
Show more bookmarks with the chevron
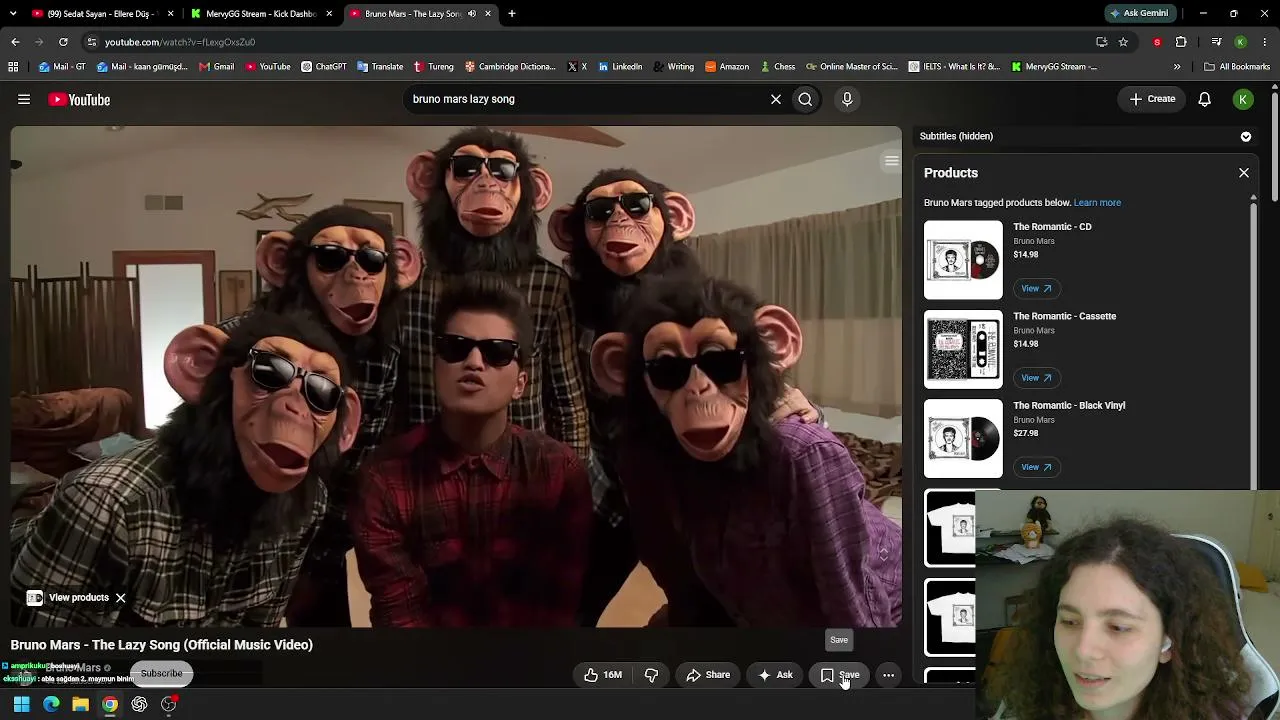tap(1177, 67)
